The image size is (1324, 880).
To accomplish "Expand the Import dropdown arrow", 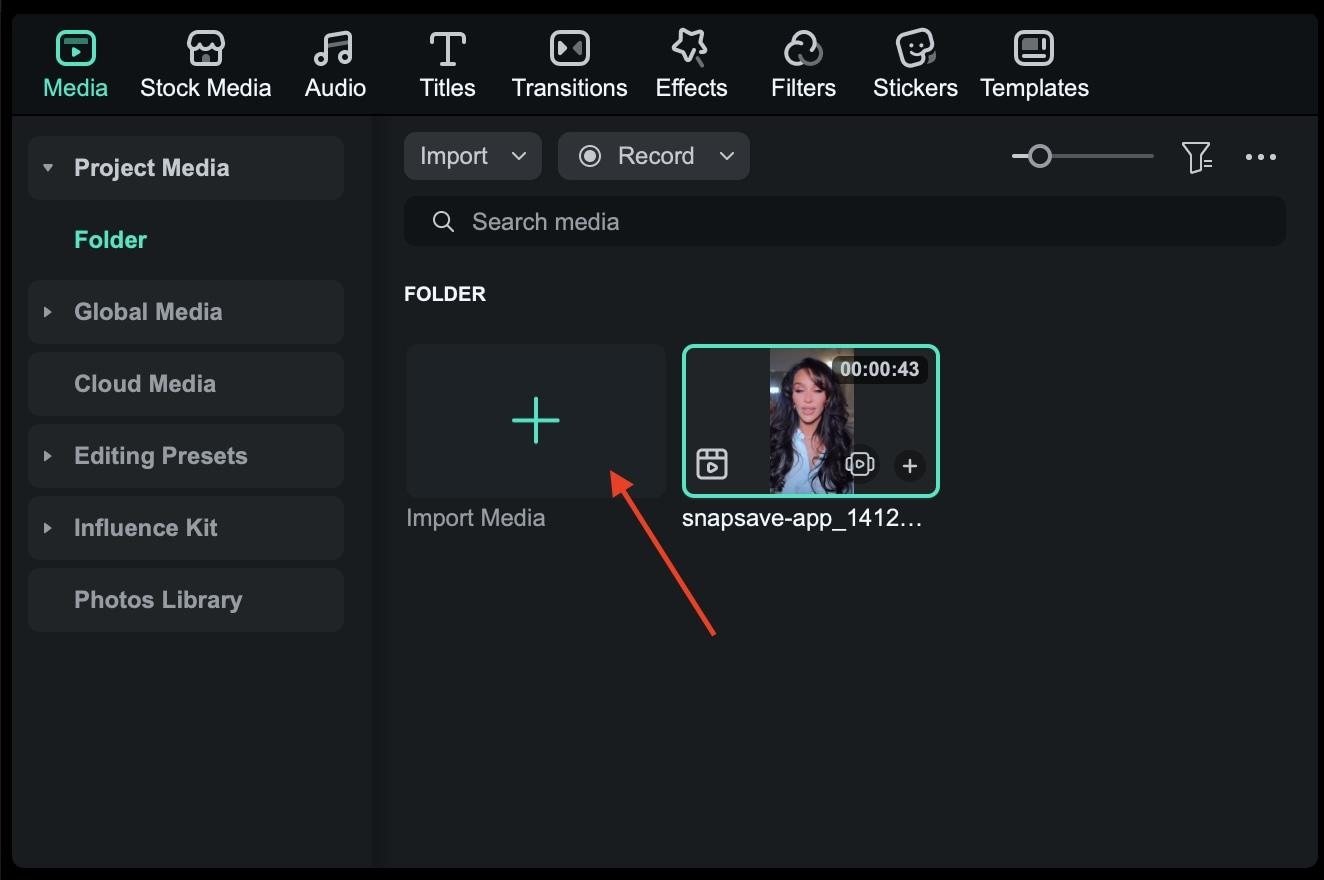I will pyautogui.click(x=519, y=156).
